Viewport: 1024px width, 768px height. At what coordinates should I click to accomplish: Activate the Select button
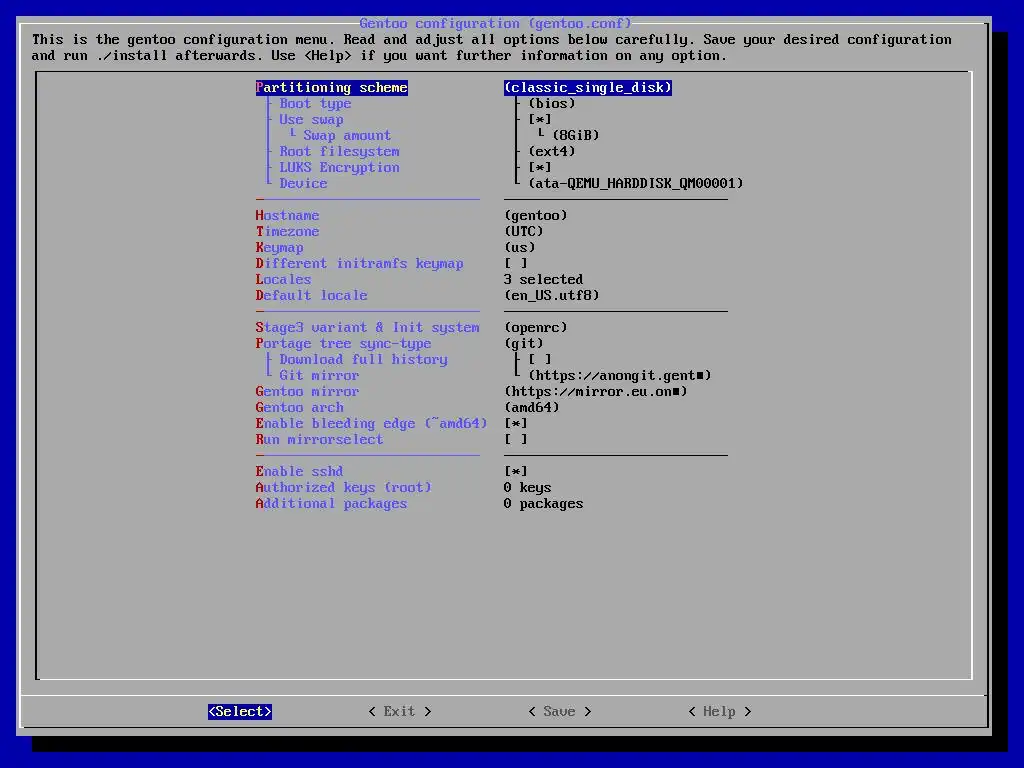[x=240, y=711]
